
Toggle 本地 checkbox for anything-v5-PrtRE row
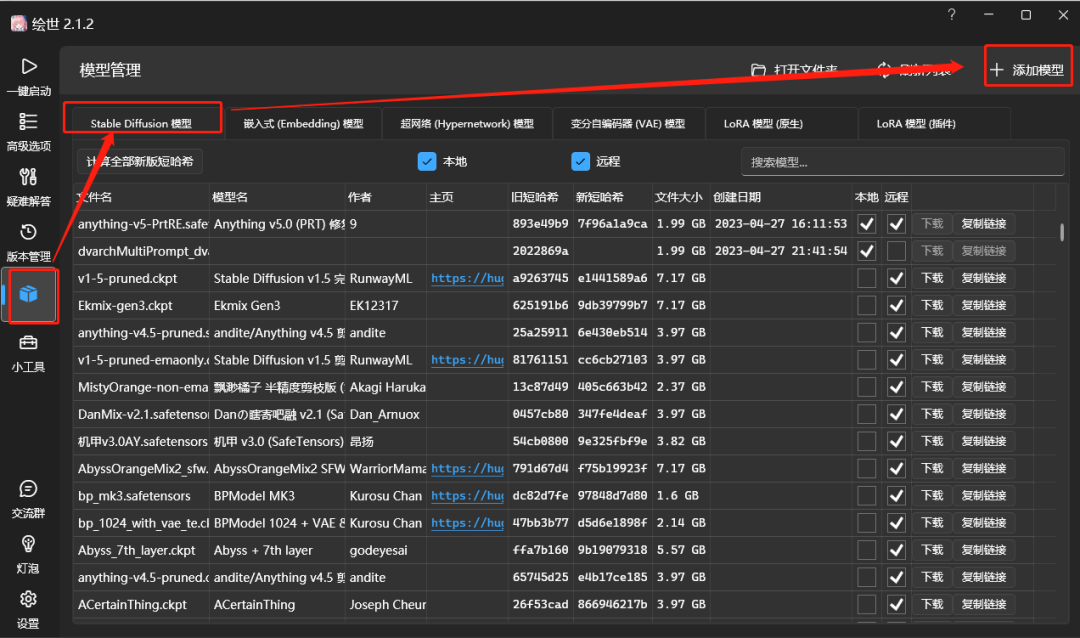pos(866,224)
